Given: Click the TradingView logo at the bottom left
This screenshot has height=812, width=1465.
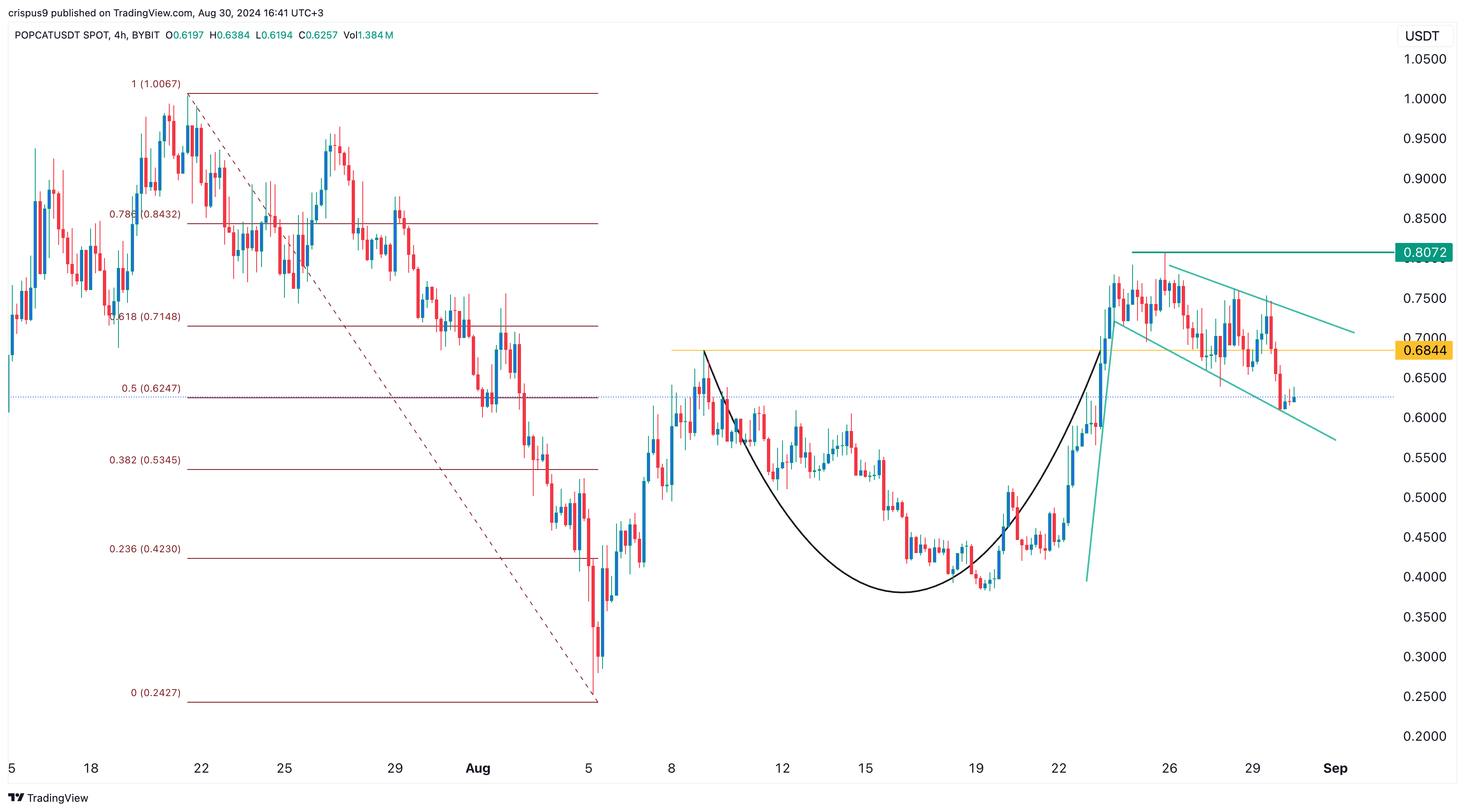Looking at the screenshot, I should pyautogui.click(x=48, y=798).
